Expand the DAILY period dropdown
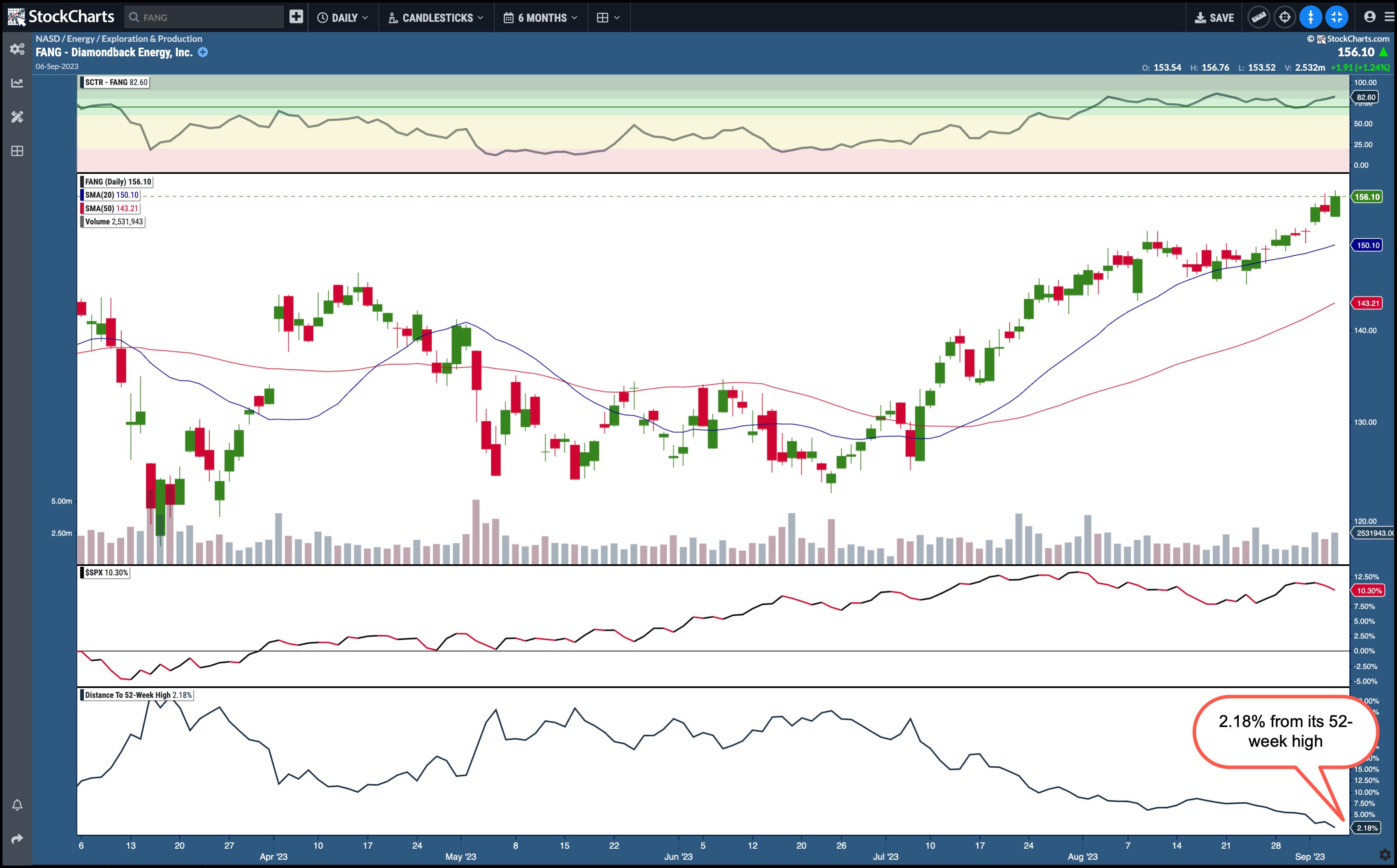 tap(343, 18)
